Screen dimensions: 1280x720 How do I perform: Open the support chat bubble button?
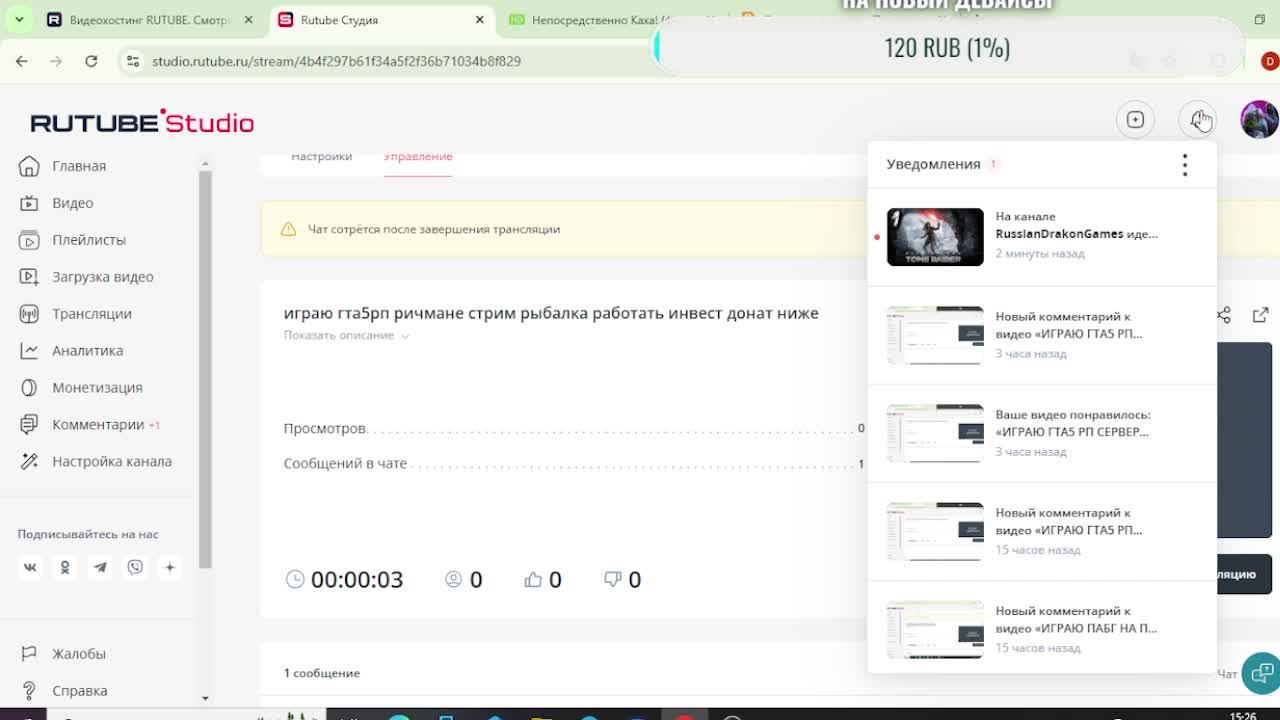[x=1261, y=672]
